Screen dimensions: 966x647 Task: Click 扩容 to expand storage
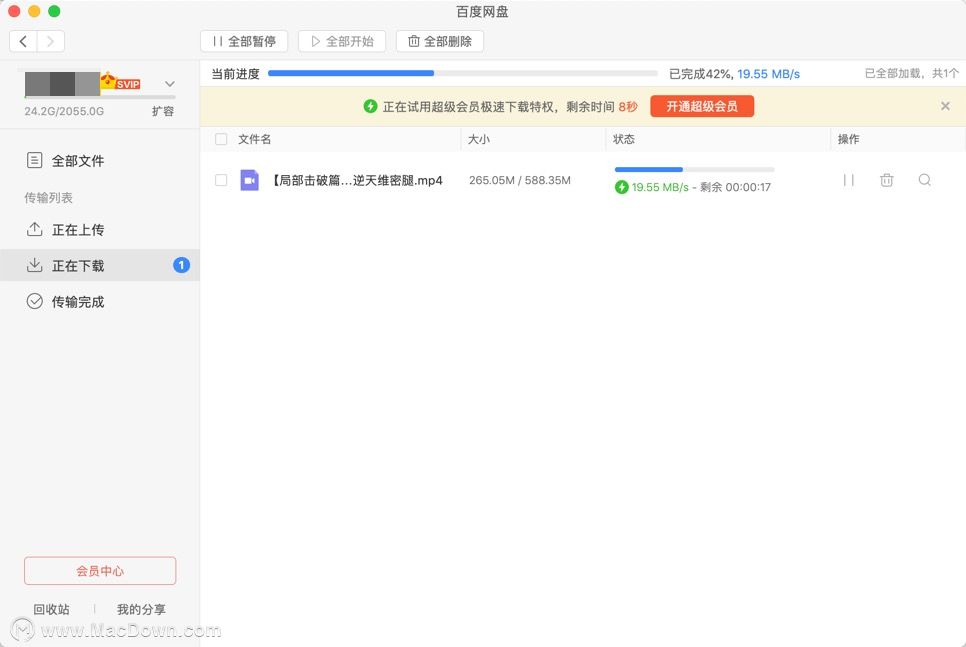[x=163, y=111]
